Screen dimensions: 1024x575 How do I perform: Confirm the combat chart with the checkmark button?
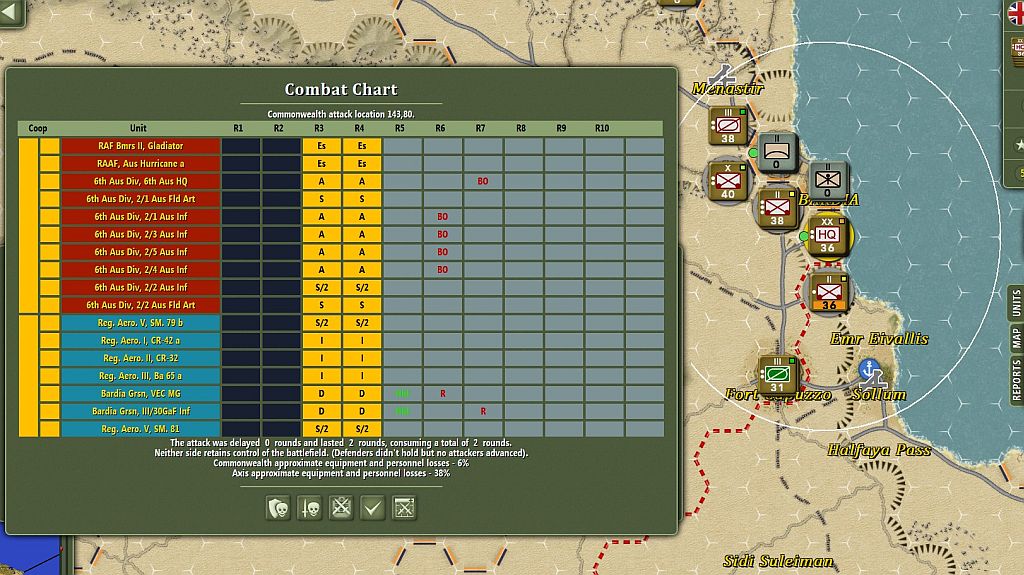pos(372,508)
